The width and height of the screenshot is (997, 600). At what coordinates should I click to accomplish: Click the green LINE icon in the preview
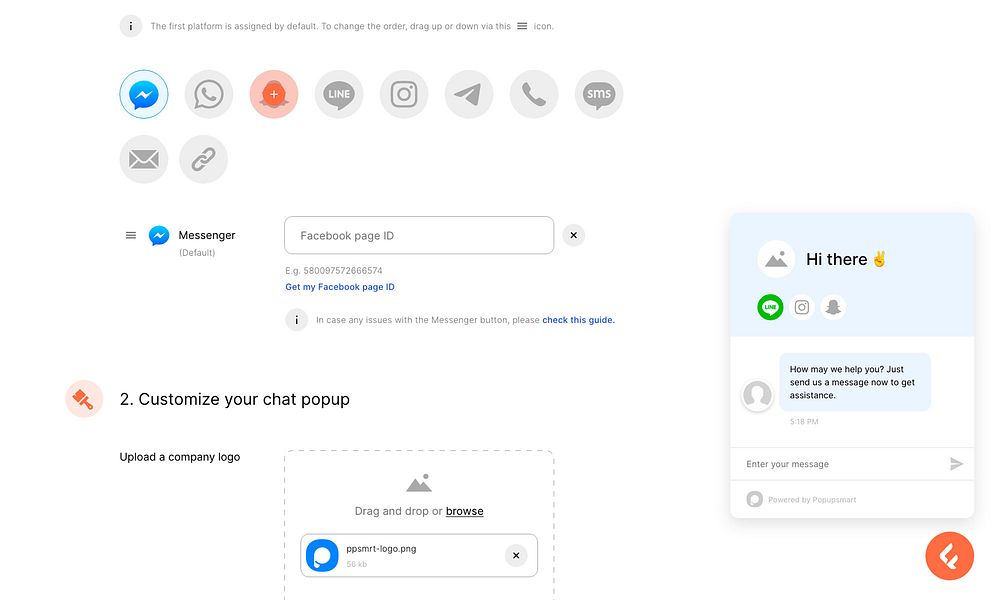(x=770, y=307)
